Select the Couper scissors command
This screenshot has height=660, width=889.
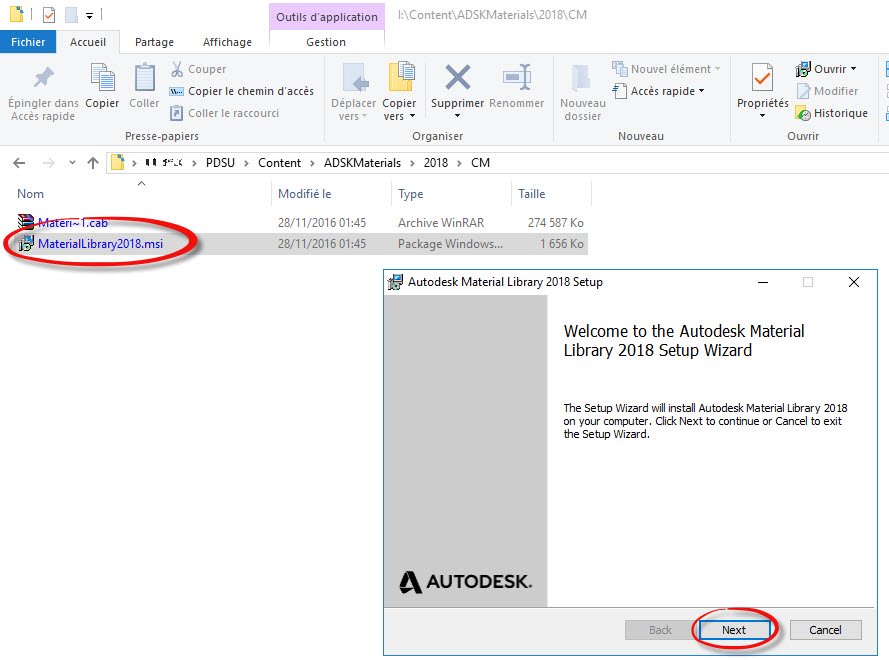click(198, 69)
